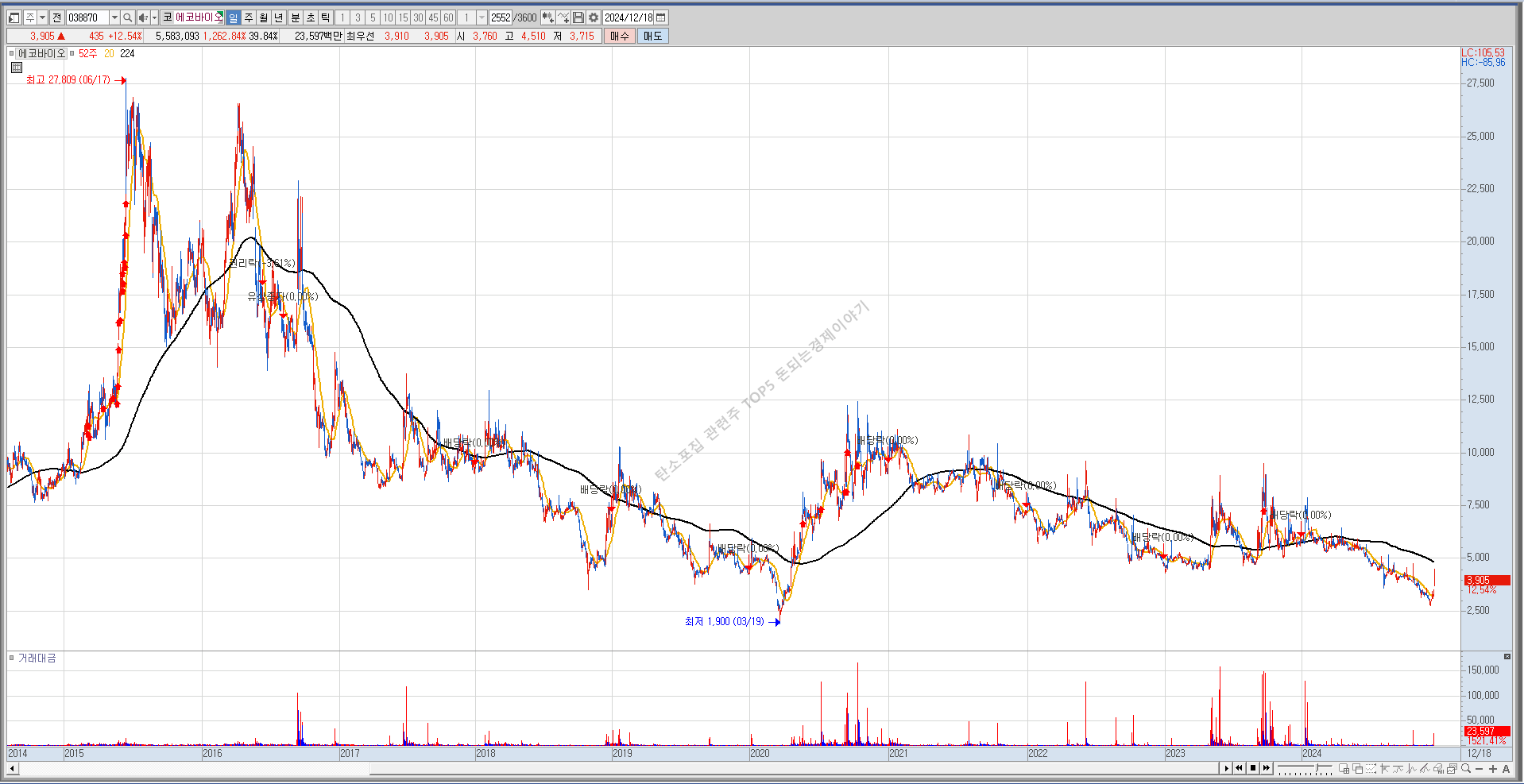Click the stock search magnifier icon

pyautogui.click(x=127, y=17)
